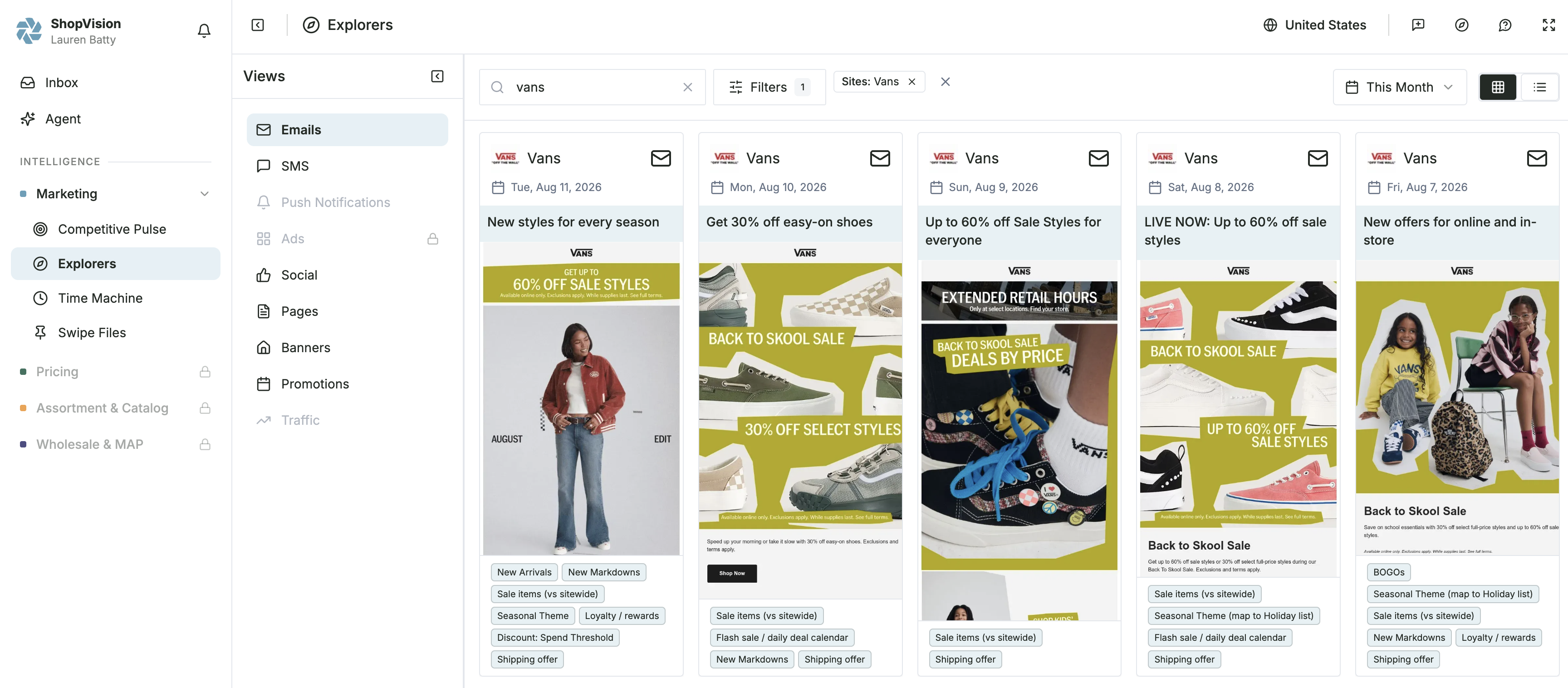Image resolution: width=1568 pixels, height=688 pixels.
Task: Open the 'Get 30% off easy-on shoes' email
Action: point(789,222)
